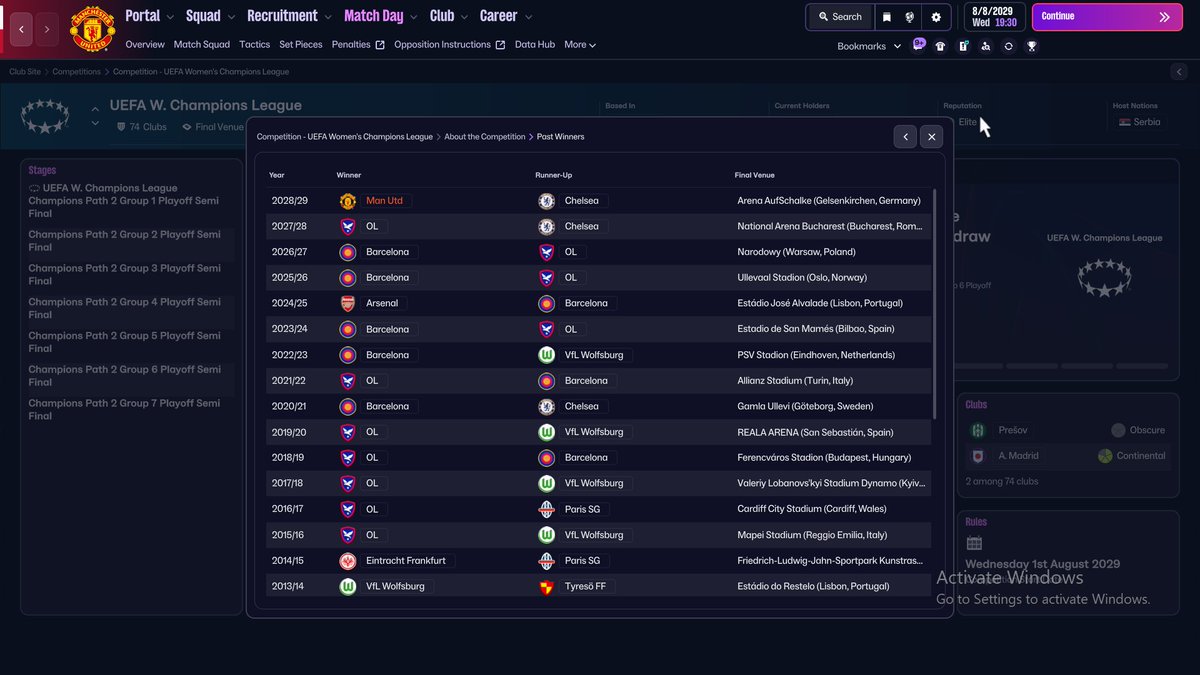
Task: Open the Overview tab
Action: (x=145, y=45)
